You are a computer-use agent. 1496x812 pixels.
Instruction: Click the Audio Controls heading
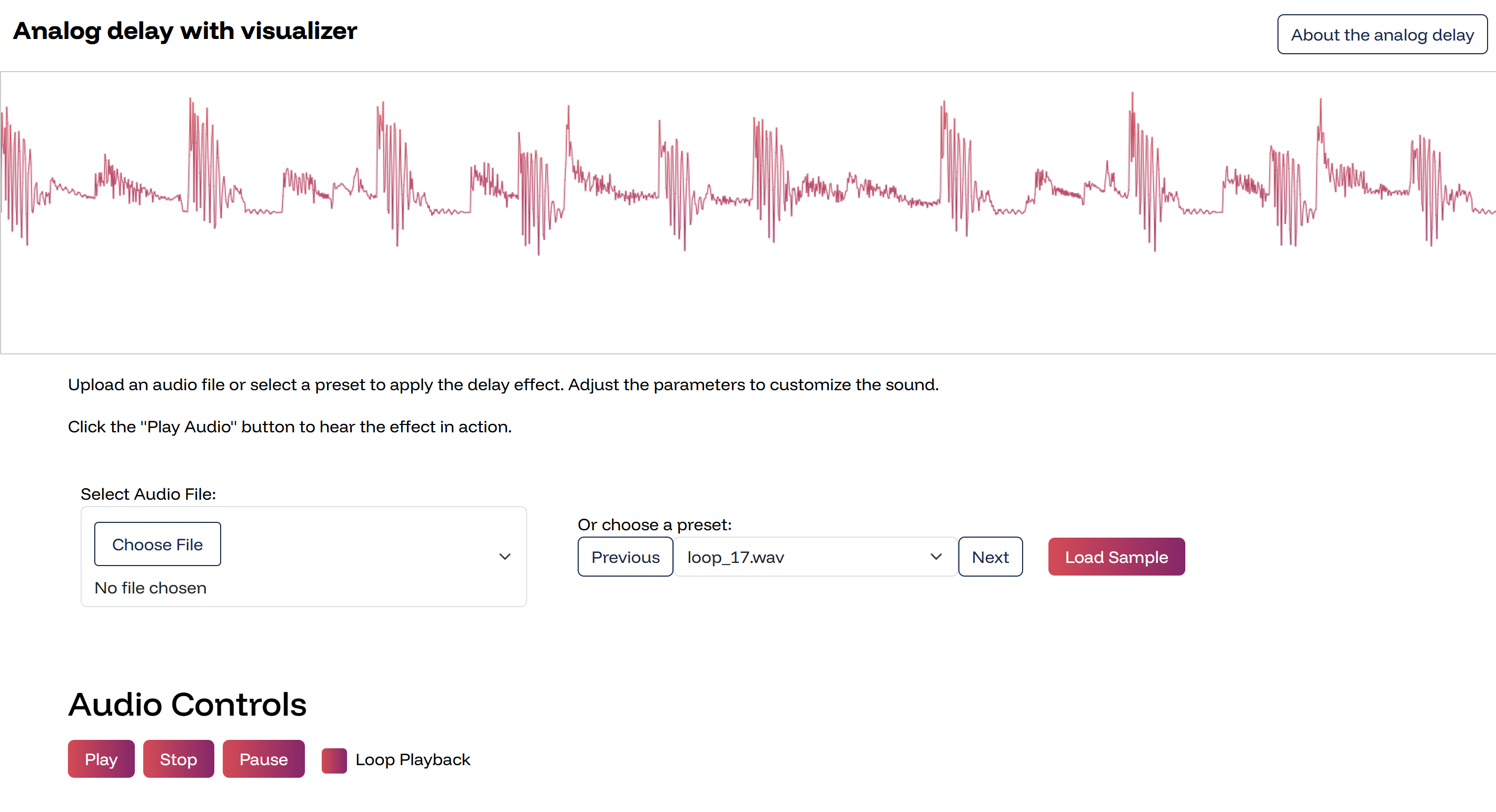pyautogui.click(x=187, y=705)
